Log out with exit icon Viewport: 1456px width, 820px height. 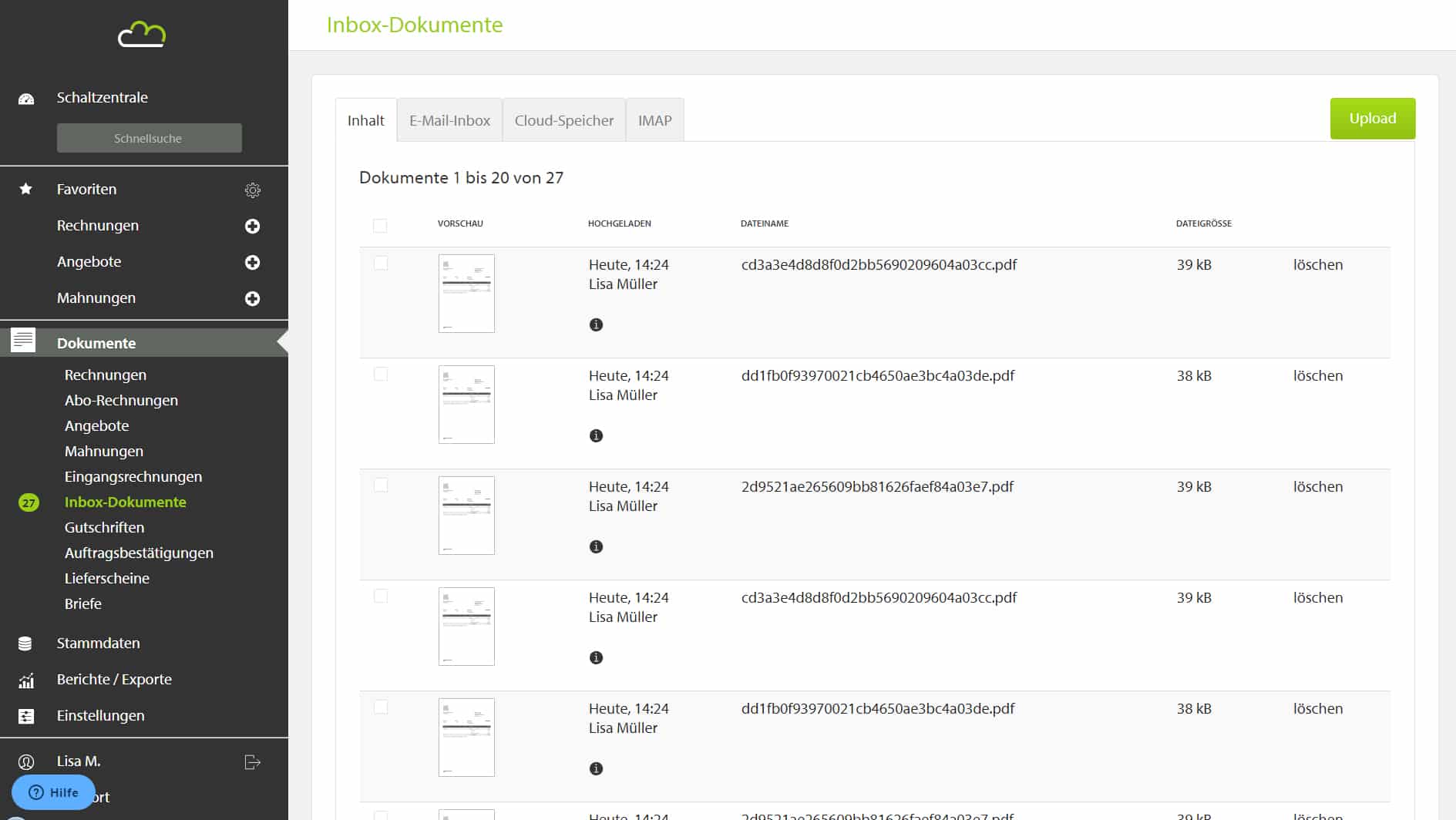(252, 762)
